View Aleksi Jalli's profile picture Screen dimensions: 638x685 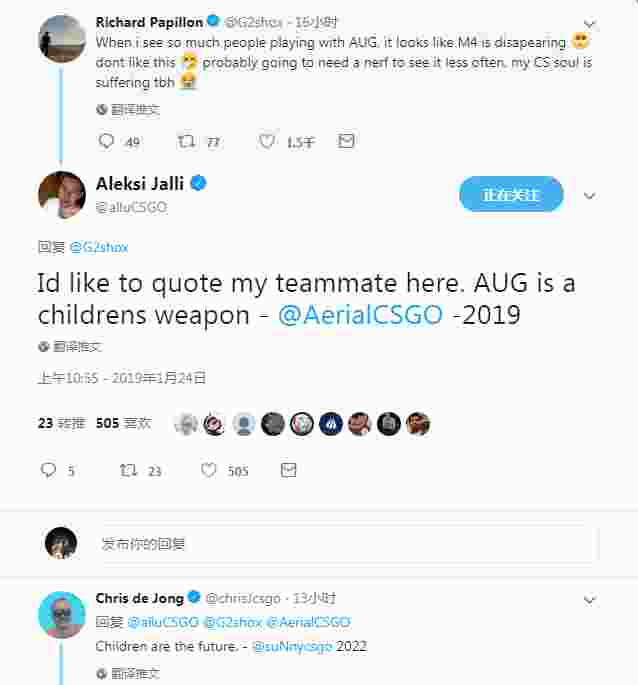[62, 195]
